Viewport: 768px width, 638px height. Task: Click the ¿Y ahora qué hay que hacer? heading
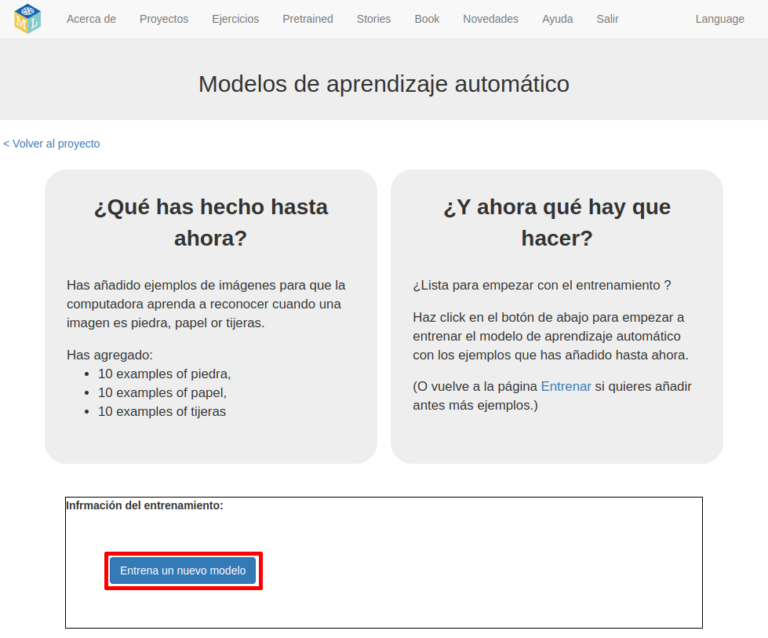pyautogui.click(x=557, y=222)
